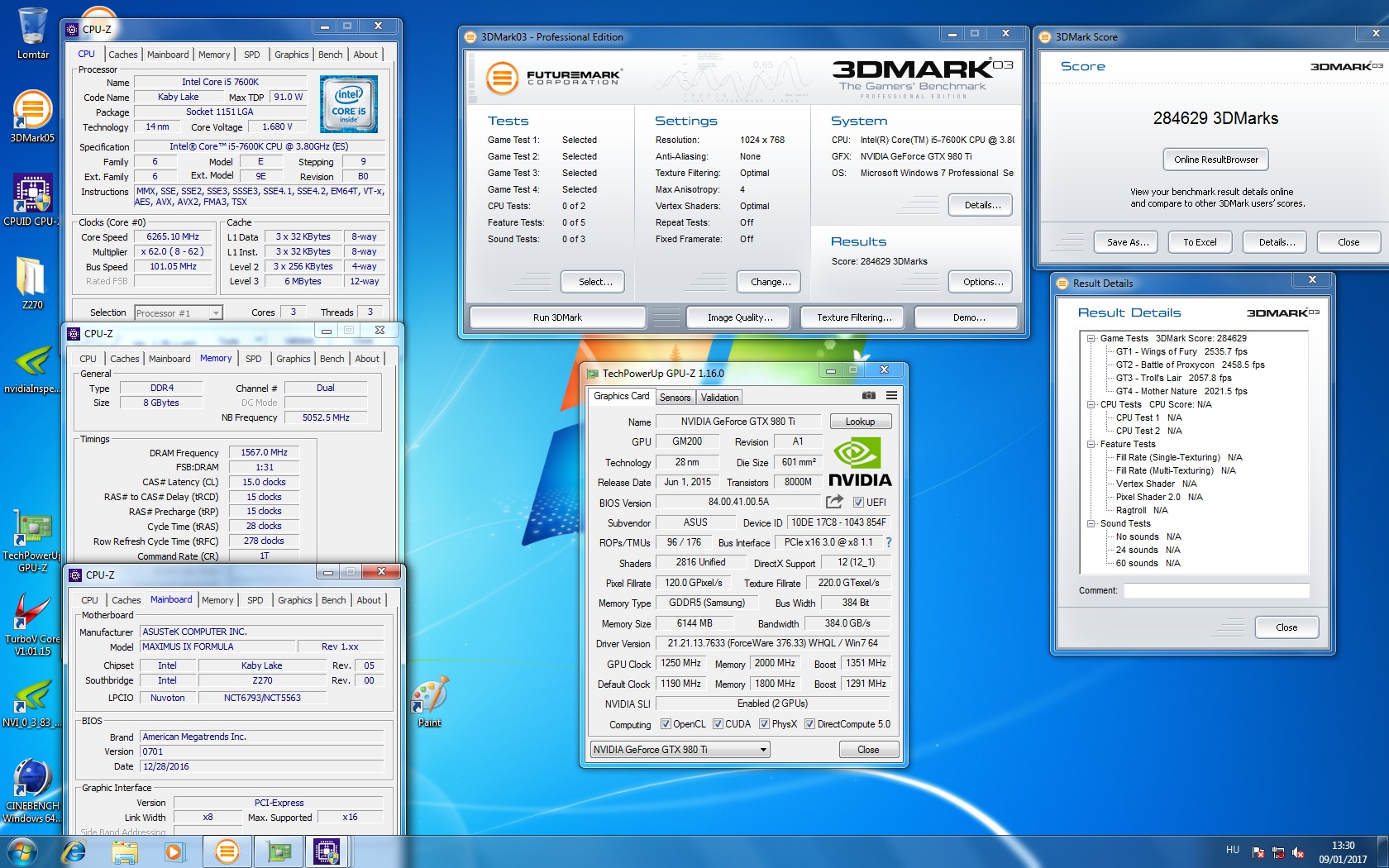
Task: Collapse the CPU Tests tree node
Action: pyautogui.click(x=1091, y=404)
